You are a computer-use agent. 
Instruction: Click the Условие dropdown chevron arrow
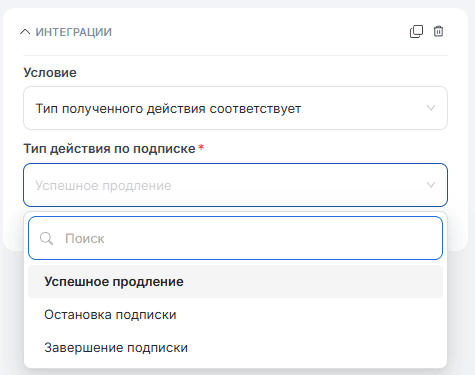[431, 108]
